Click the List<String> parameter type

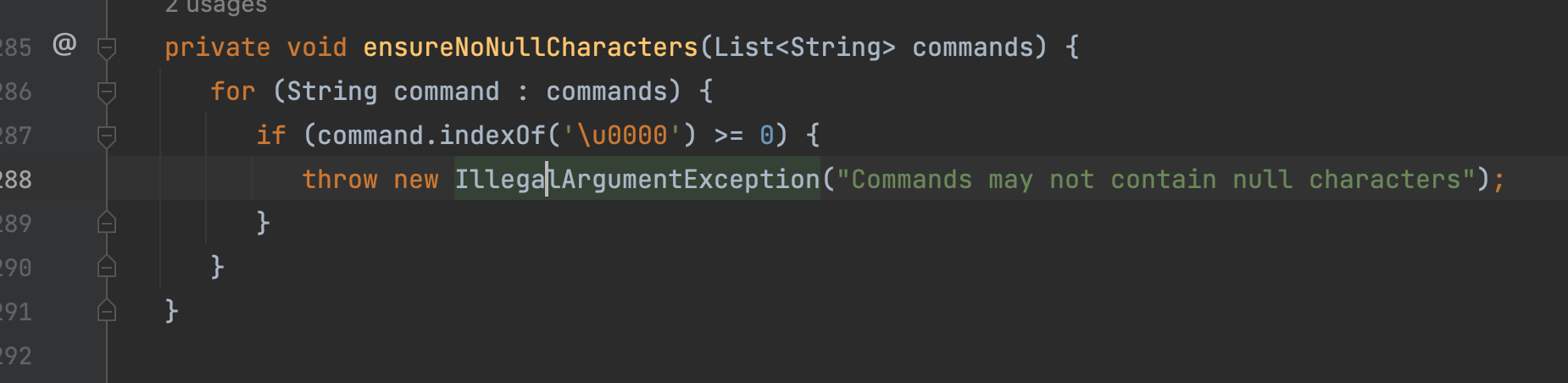click(x=804, y=47)
